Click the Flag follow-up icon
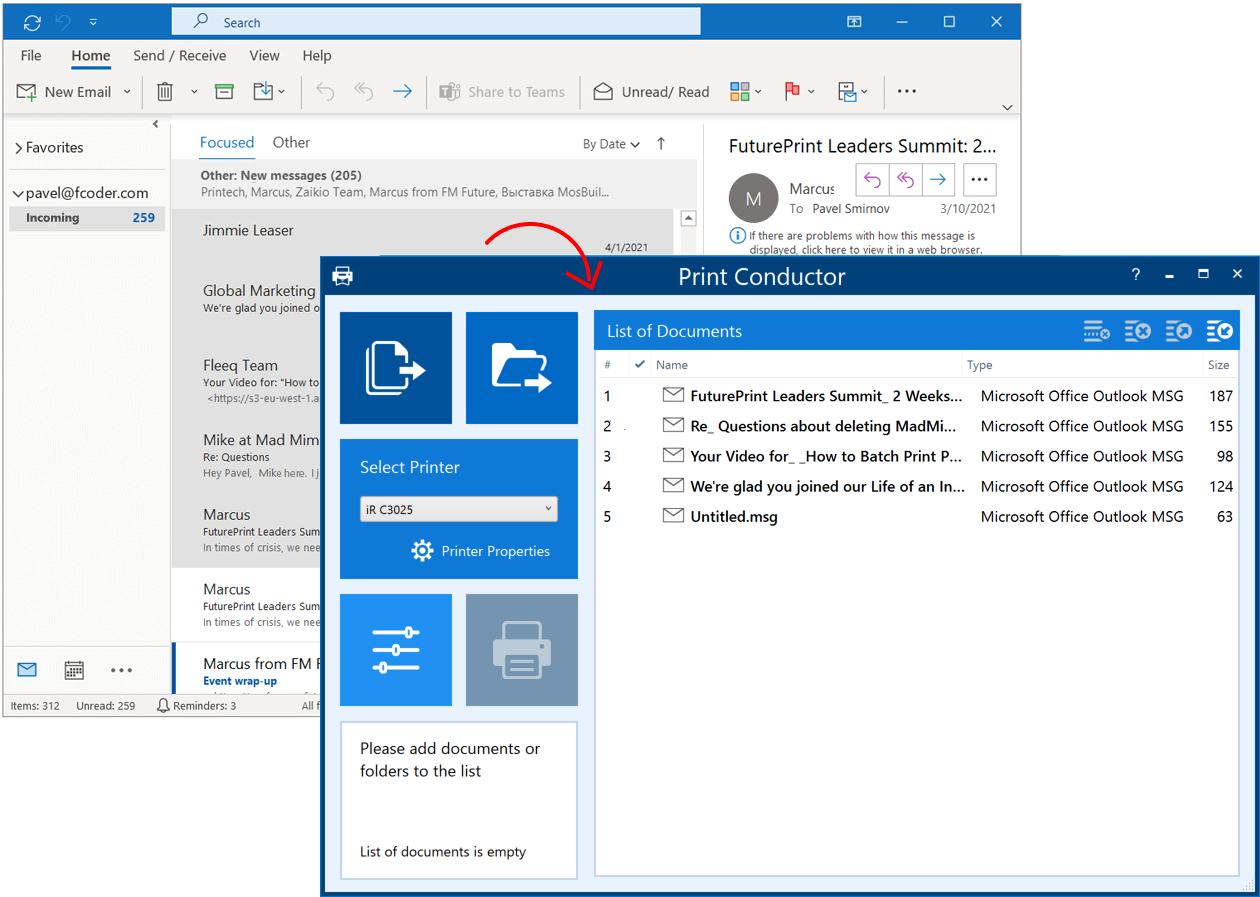Image resolution: width=1260 pixels, height=897 pixels. click(x=792, y=92)
